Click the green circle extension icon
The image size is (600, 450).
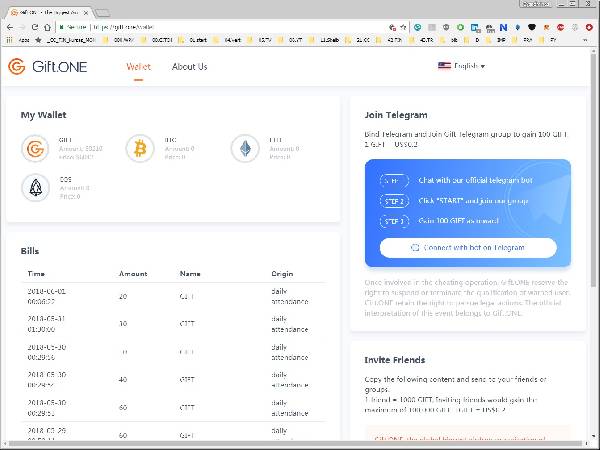[460, 27]
